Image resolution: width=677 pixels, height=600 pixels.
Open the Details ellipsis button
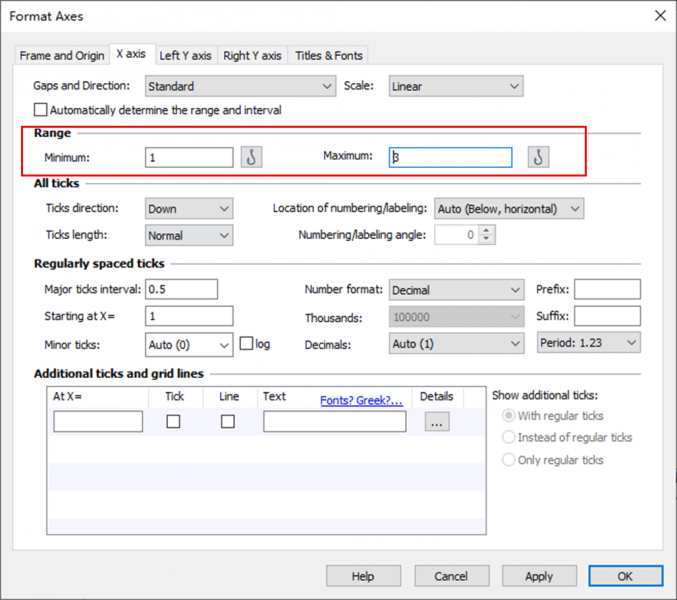[436, 422]
